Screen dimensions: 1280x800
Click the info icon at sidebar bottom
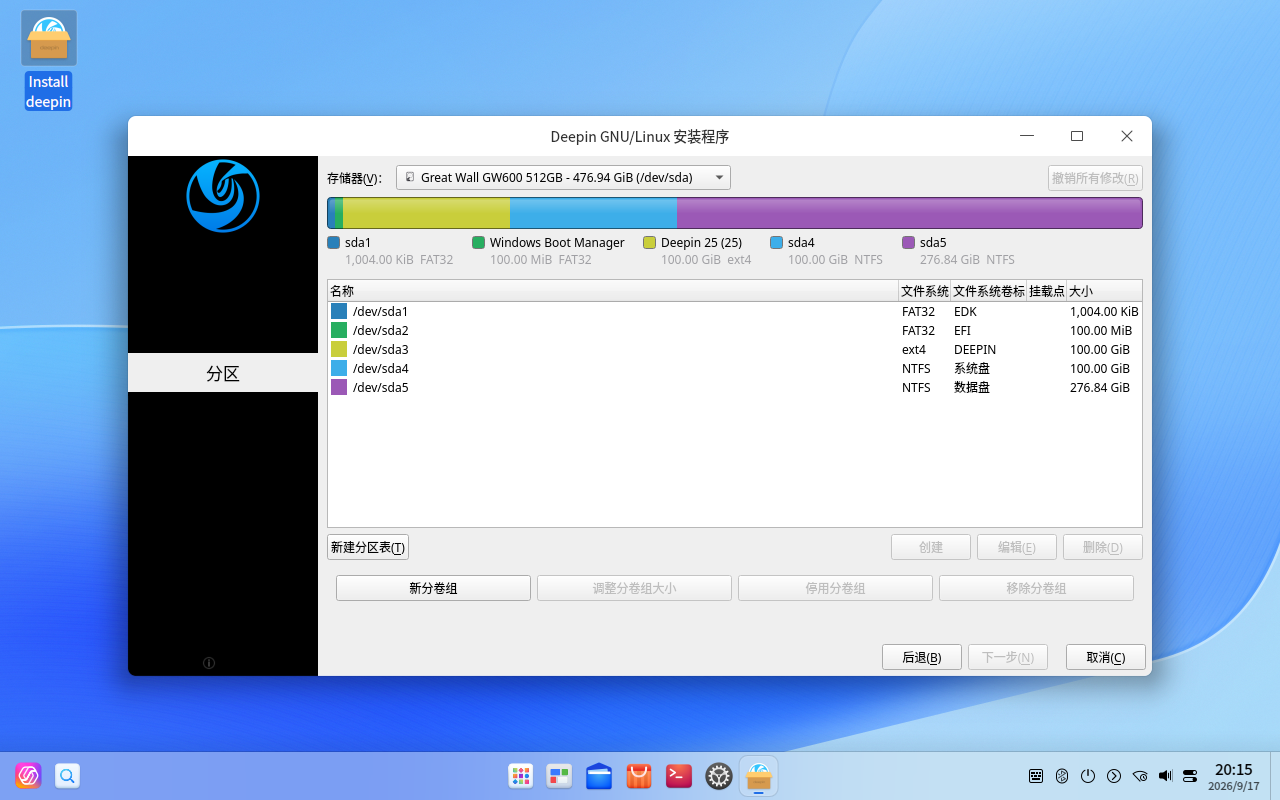[209, 663]
